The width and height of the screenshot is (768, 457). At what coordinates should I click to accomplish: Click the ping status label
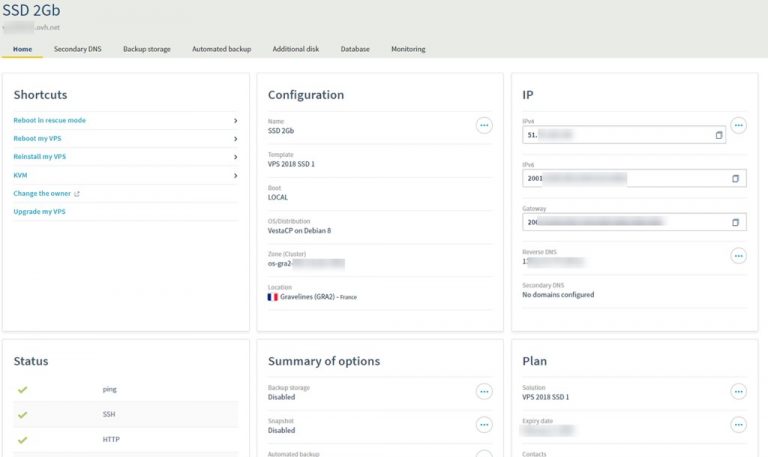click(110, 389)
